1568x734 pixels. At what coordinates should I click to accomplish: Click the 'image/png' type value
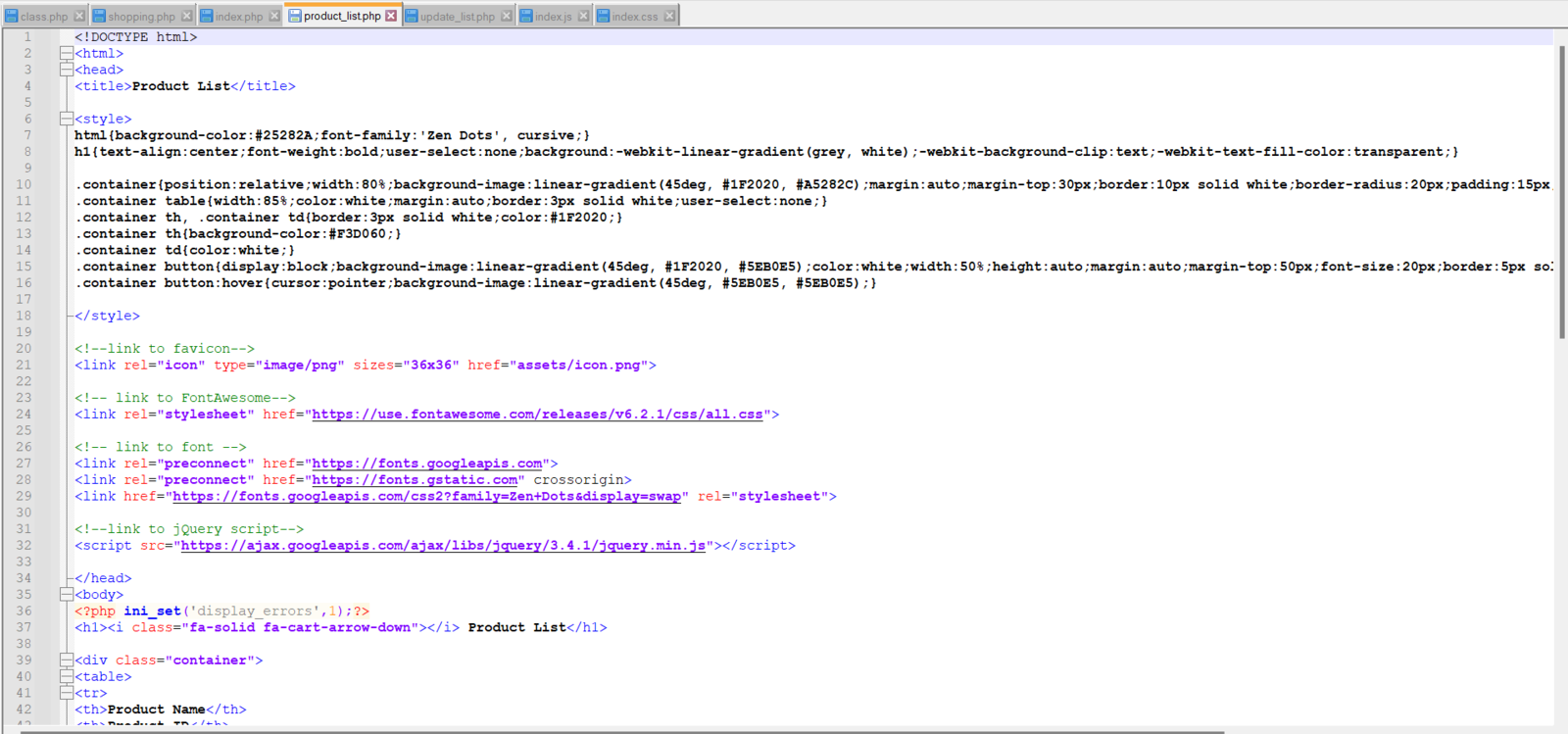click(x=300, y=366)
